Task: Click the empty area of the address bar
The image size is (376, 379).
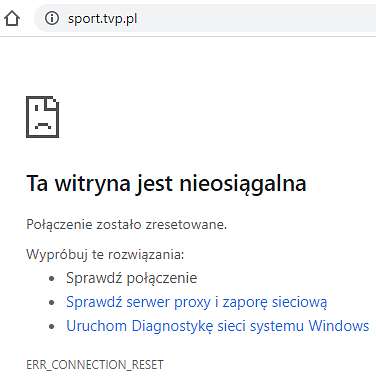Action: (257, 18)
